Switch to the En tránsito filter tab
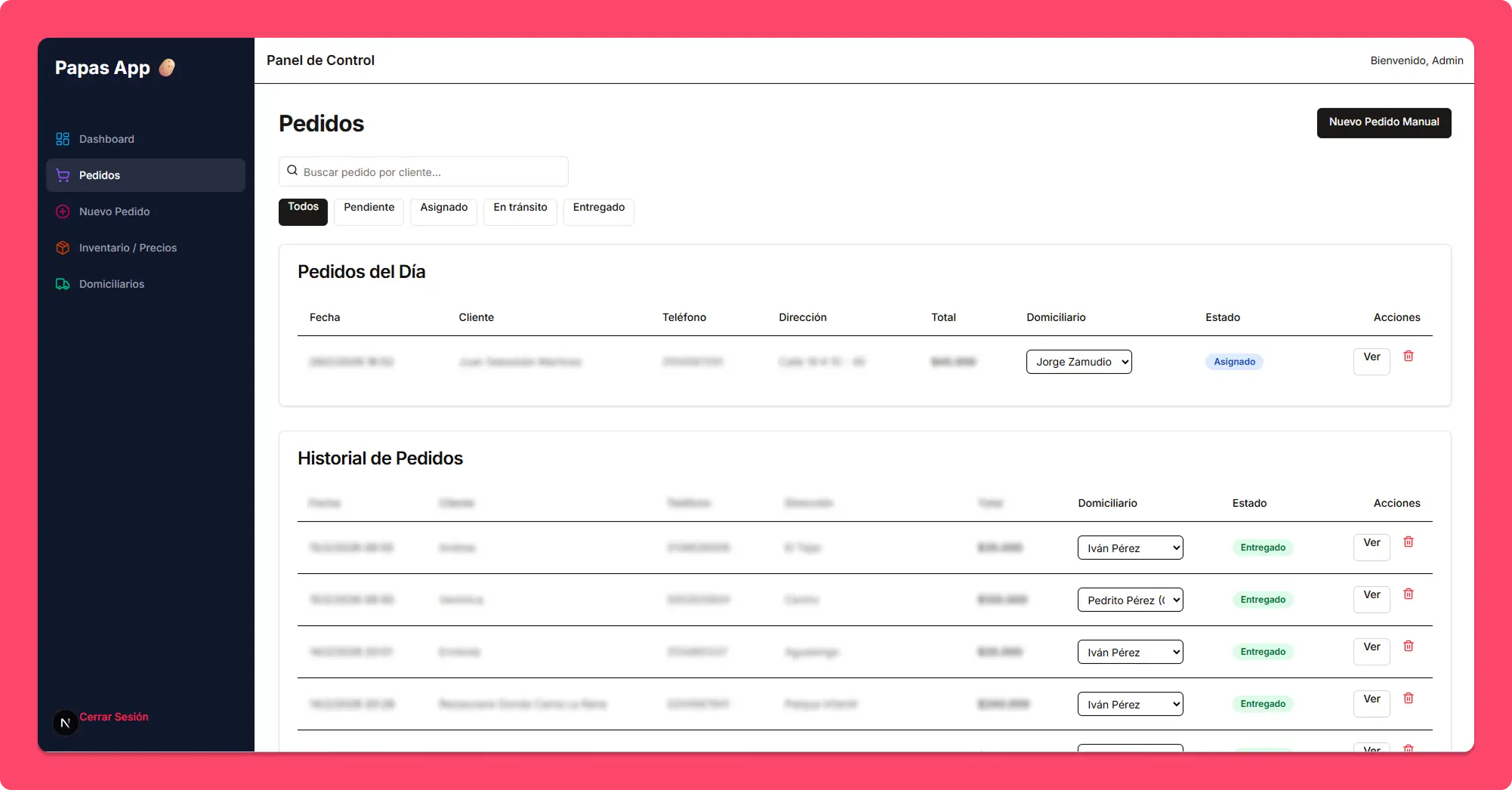This screenshot has width=1512, height=790. click(520, 211)
